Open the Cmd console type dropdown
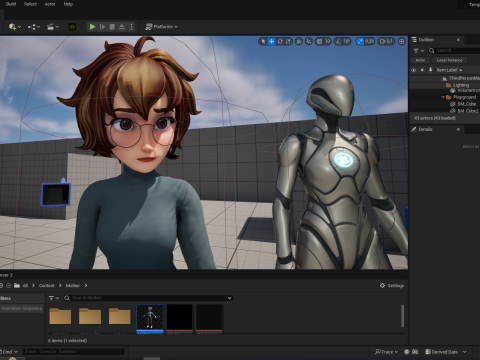This screenshot has width=480, height=360. 9,352
